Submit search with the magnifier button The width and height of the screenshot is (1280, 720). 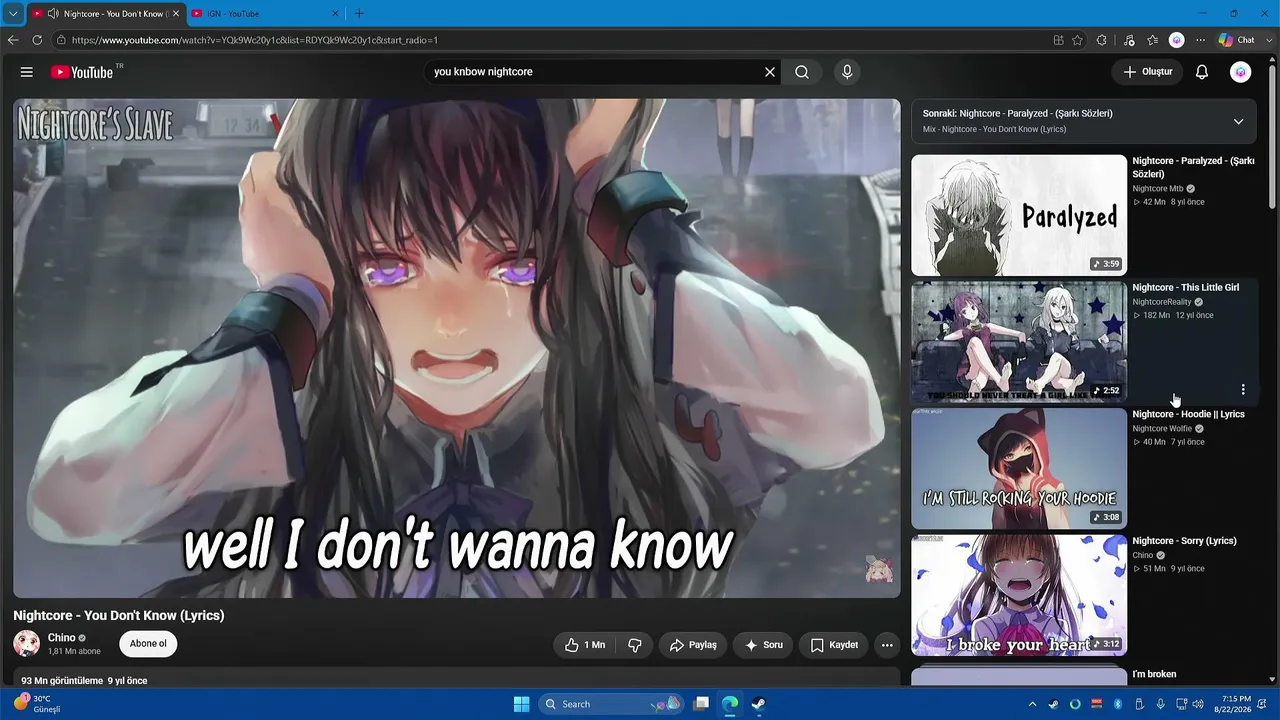(x=802, y=72)
